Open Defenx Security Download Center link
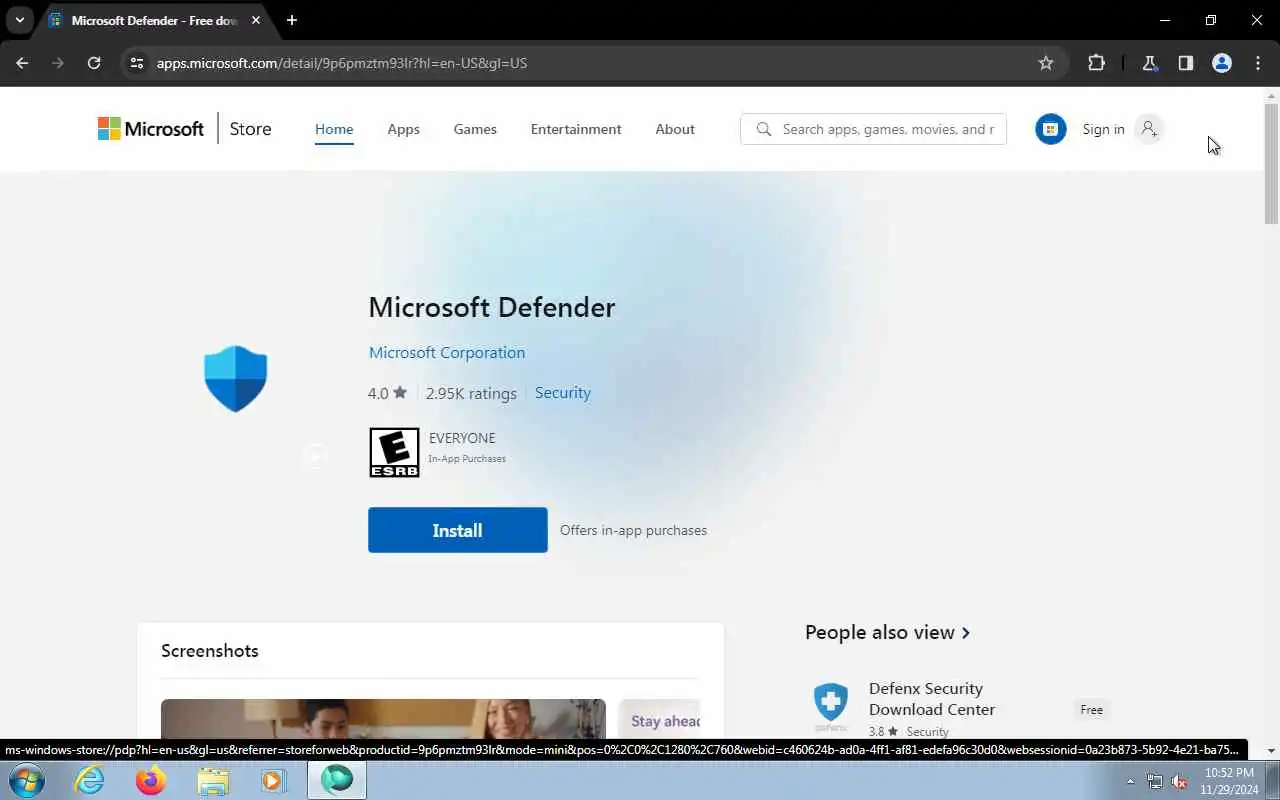Image resolution: width=1280 pixels, height=800 pixels. click(932, 699)
